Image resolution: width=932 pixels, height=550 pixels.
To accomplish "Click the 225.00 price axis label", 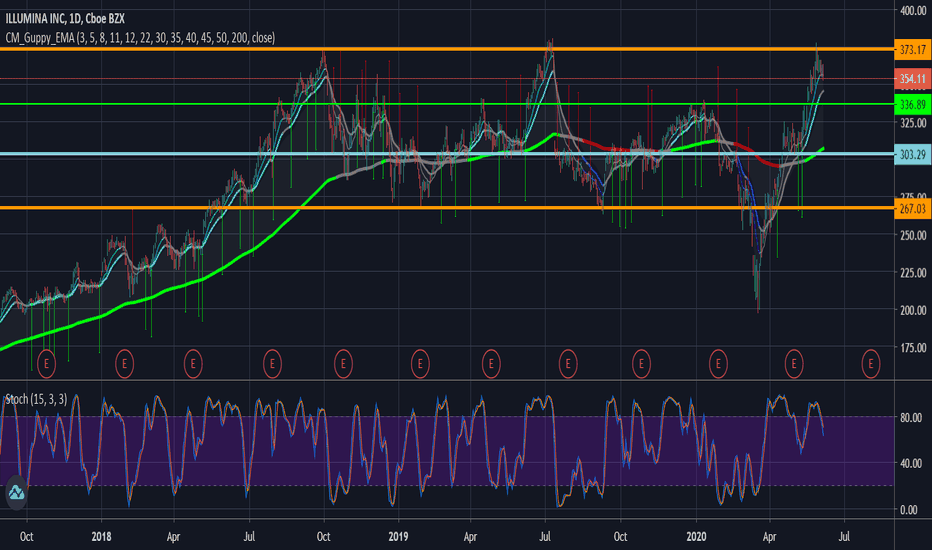I will click(x=913, y=273).
